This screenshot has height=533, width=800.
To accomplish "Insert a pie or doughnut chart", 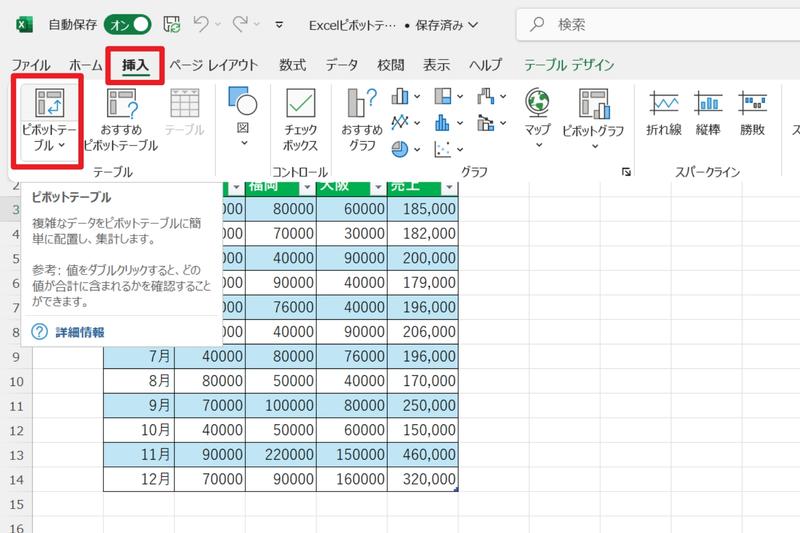I will coord(401,149).
